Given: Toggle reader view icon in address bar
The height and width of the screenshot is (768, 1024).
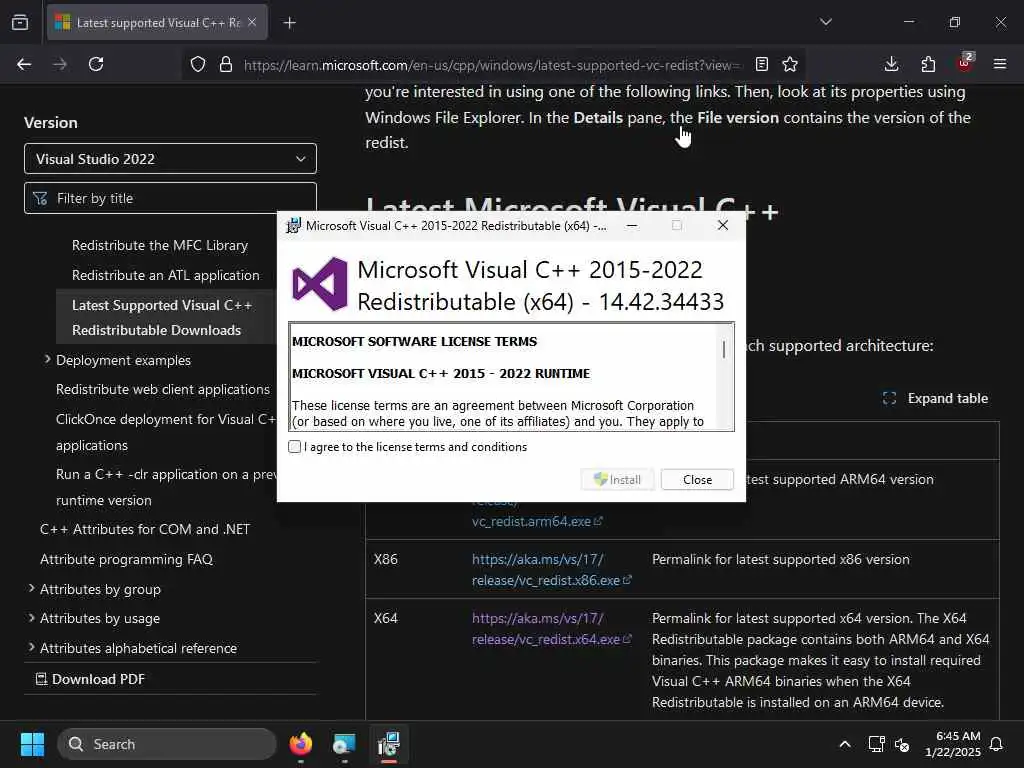Looking at the screenshot, I should (x=761, y=64).
